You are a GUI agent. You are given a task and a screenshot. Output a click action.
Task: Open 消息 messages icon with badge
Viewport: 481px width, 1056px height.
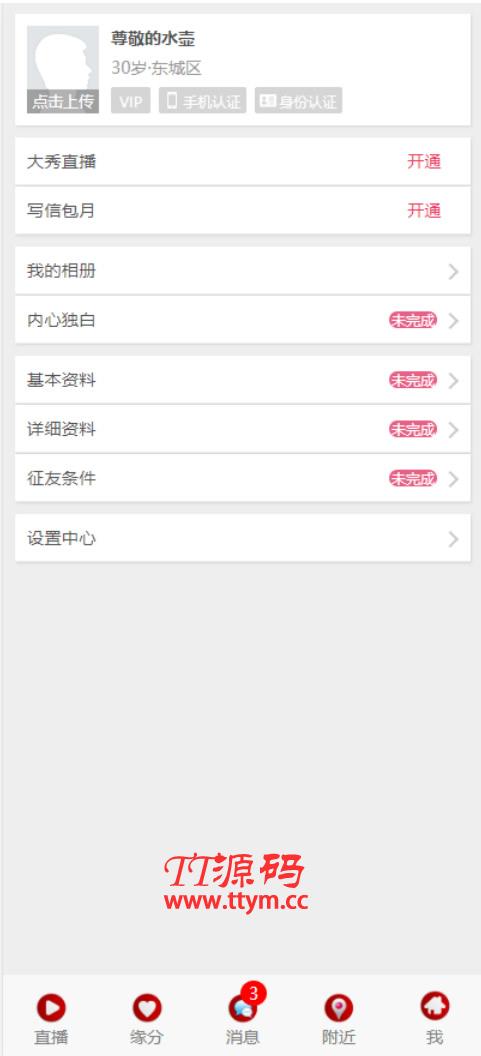pyautogui.click(x=243, y=1008)
